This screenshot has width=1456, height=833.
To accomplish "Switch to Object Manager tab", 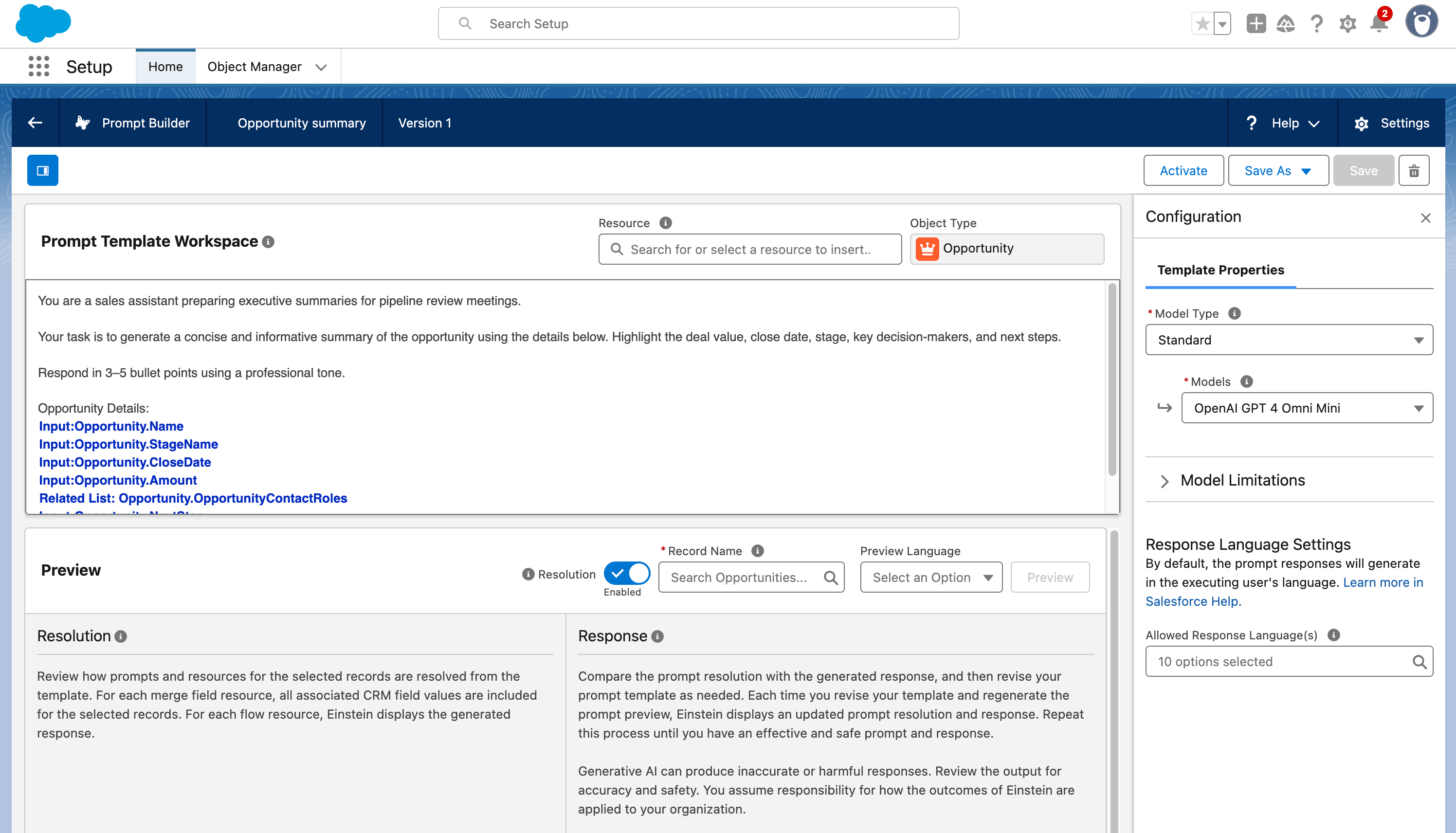I will click(x=255, y=66).
